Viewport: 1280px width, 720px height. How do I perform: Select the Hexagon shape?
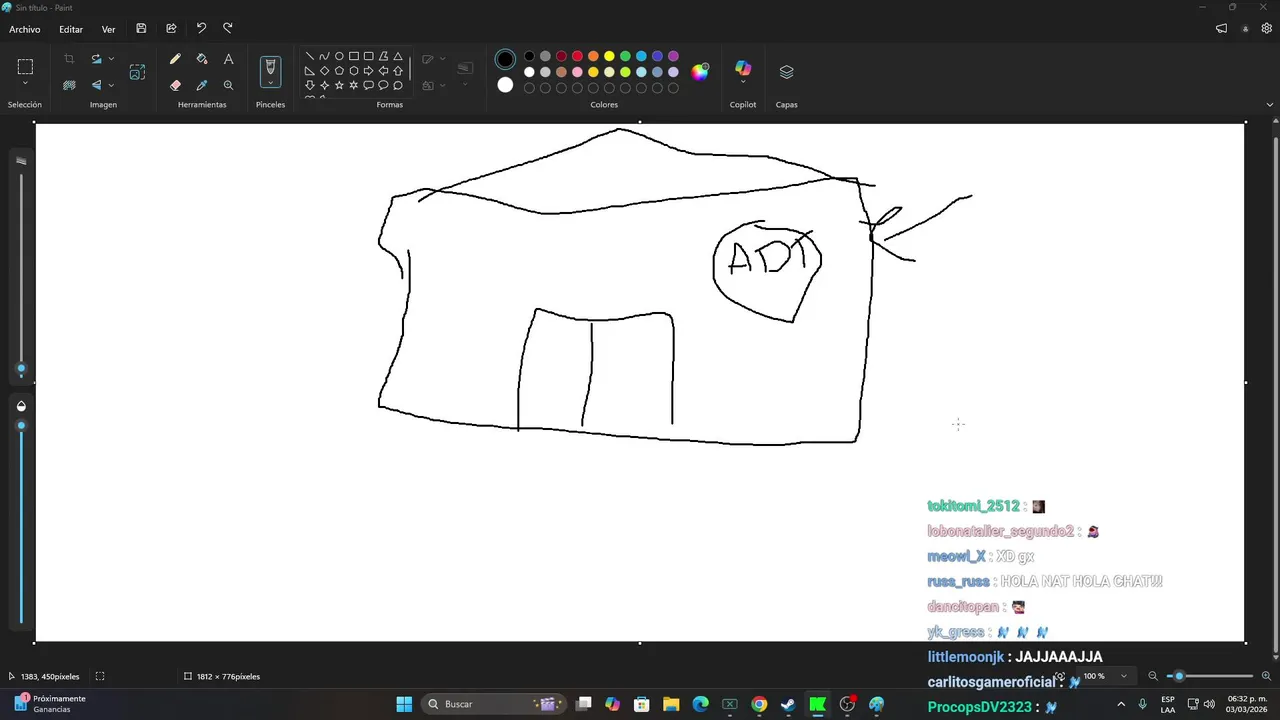[x=354, y=71]
